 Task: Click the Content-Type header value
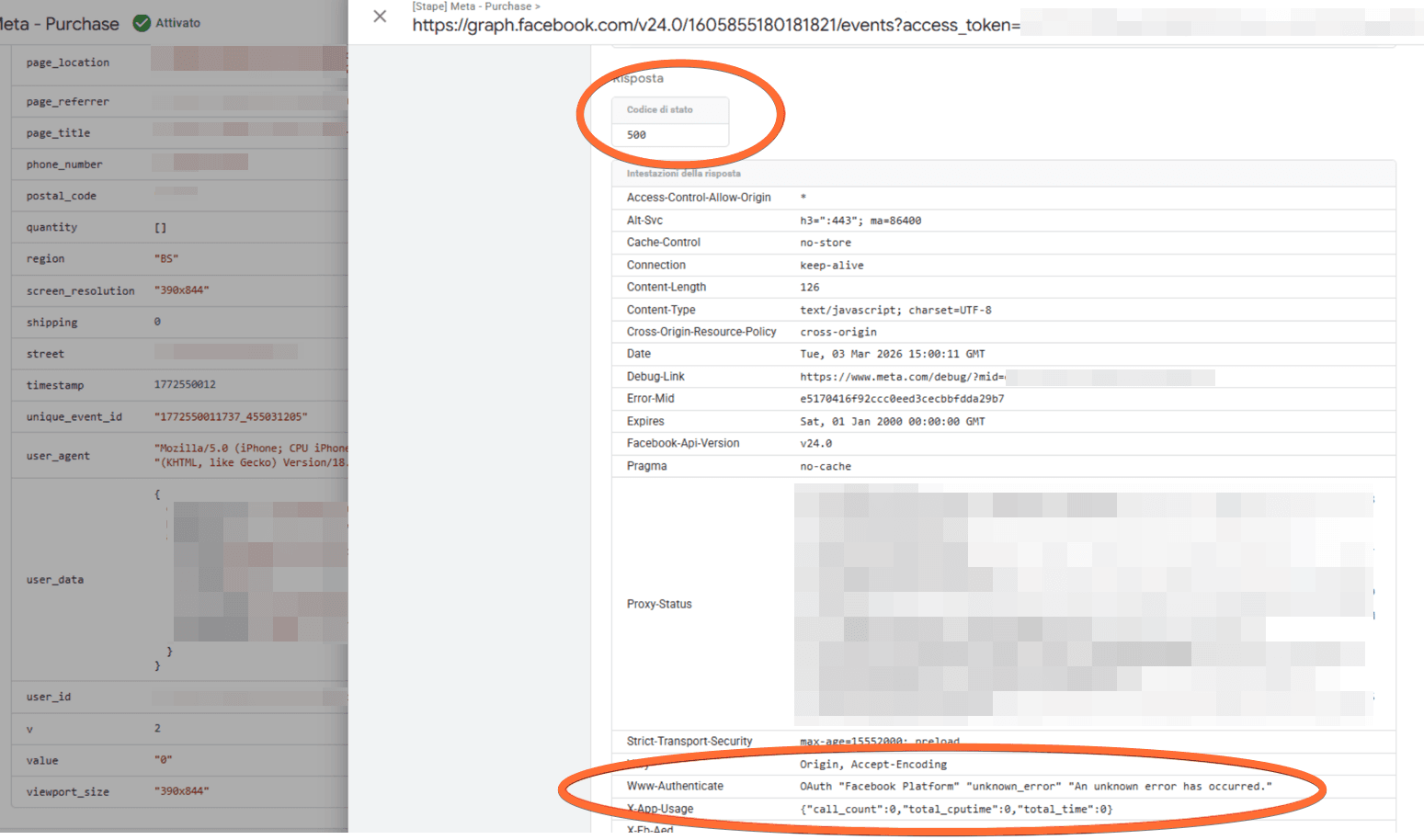(894, 310)
